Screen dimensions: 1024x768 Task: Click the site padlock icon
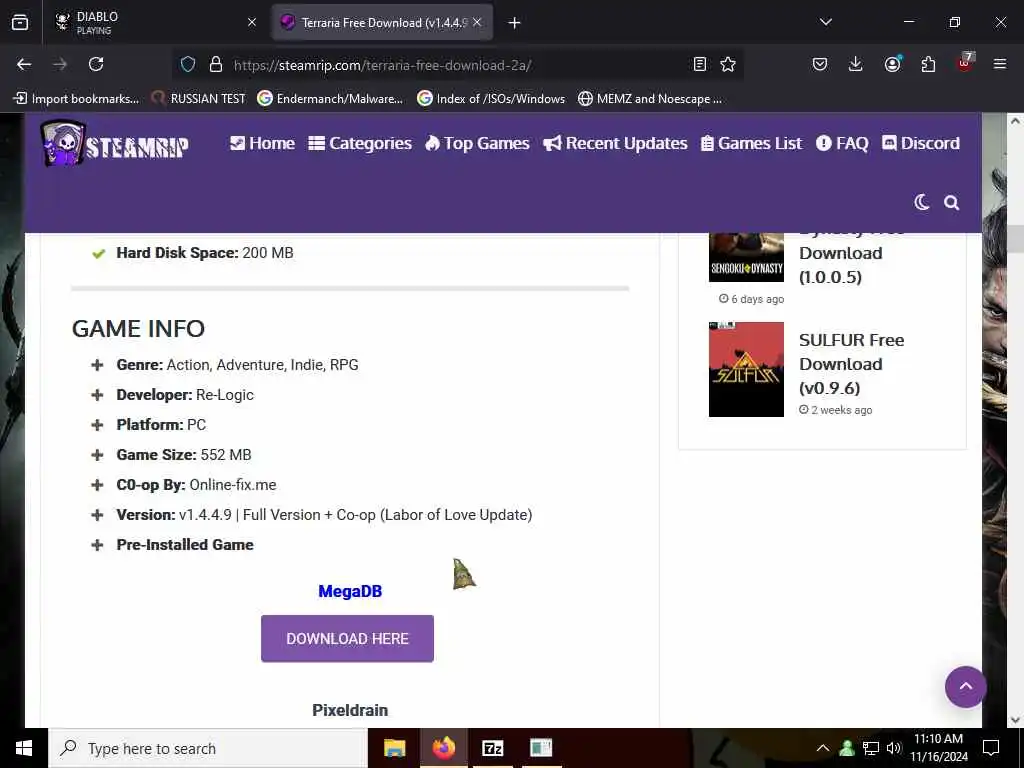click(216, 64)
